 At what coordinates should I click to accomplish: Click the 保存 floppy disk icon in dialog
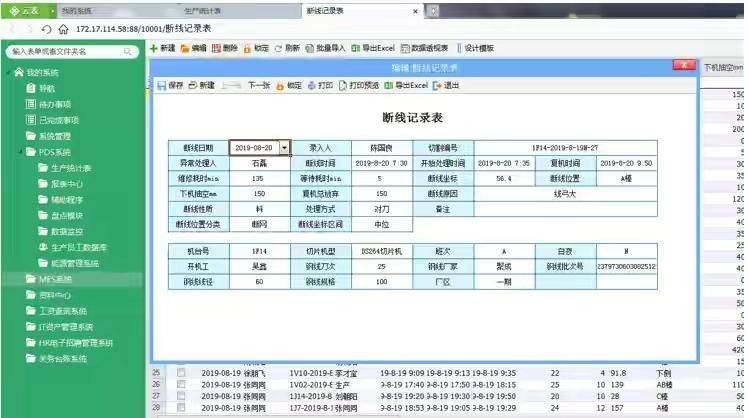pos(162,85)
